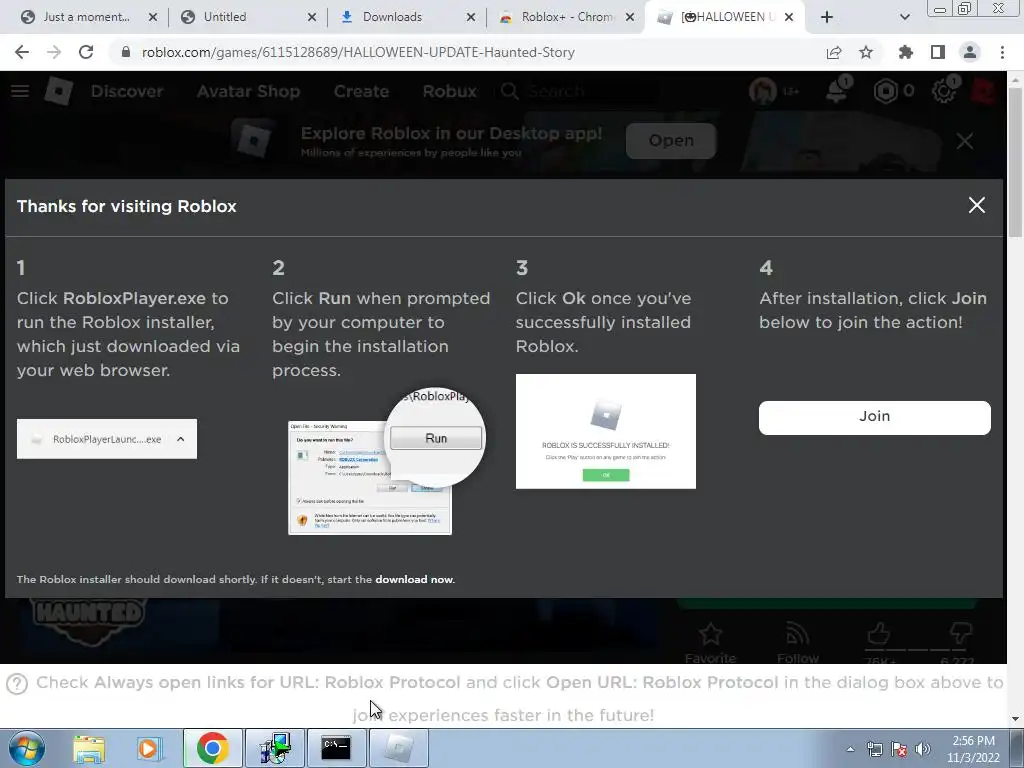Screen dimensions: 1024x768
Task: Close the Just a moment tab
Action: 153,17
